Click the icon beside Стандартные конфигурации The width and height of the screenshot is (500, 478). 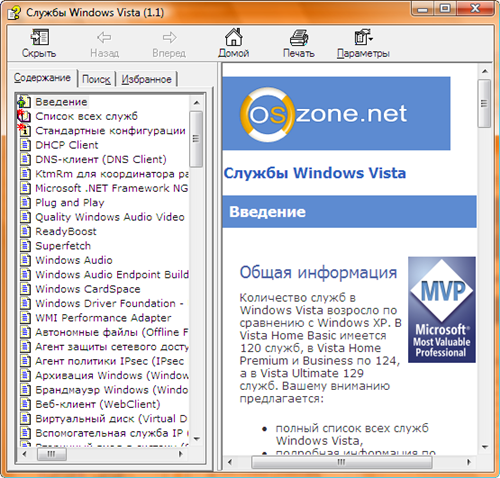pyautogui.click(x=24, y=130)
